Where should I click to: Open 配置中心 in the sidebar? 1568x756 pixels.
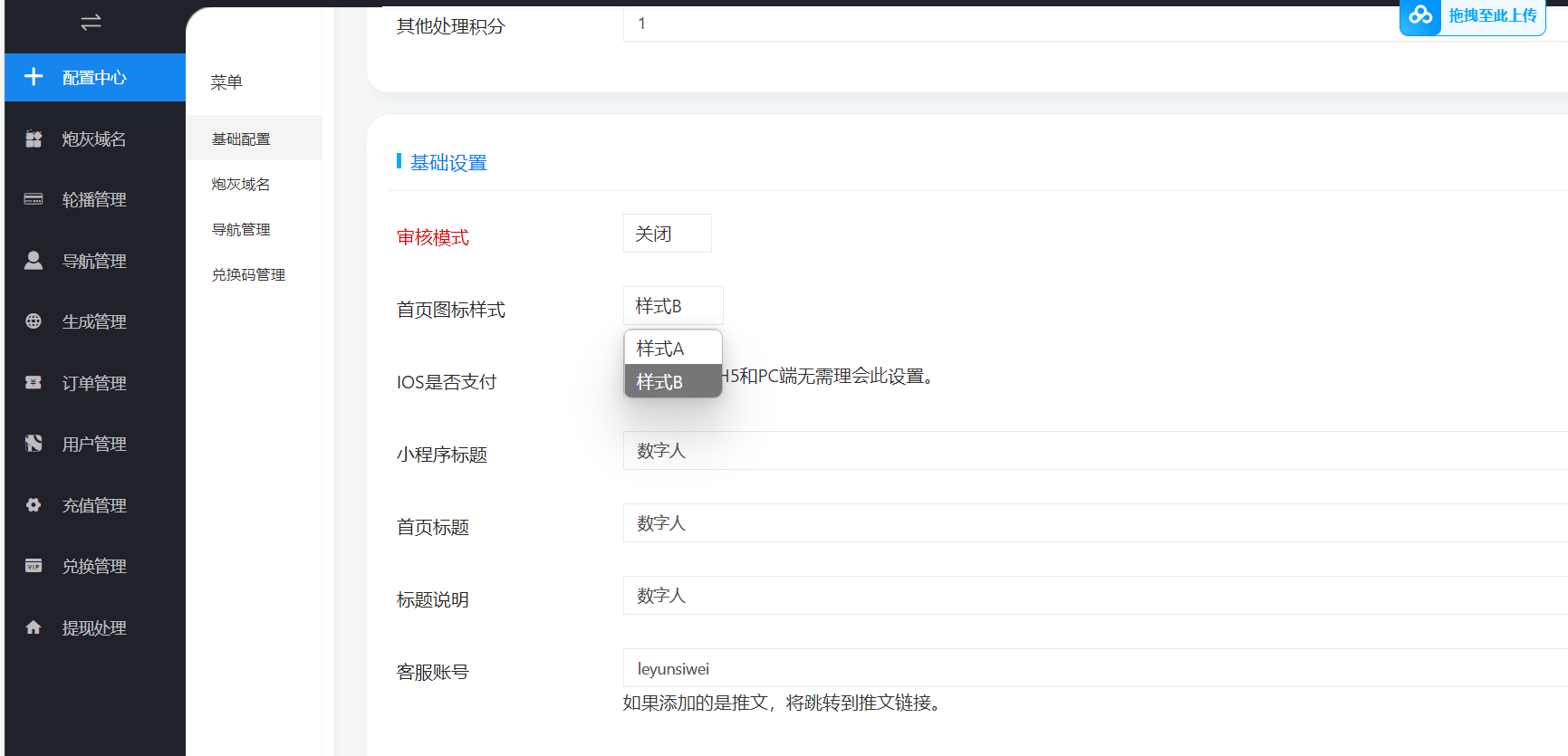95,77
